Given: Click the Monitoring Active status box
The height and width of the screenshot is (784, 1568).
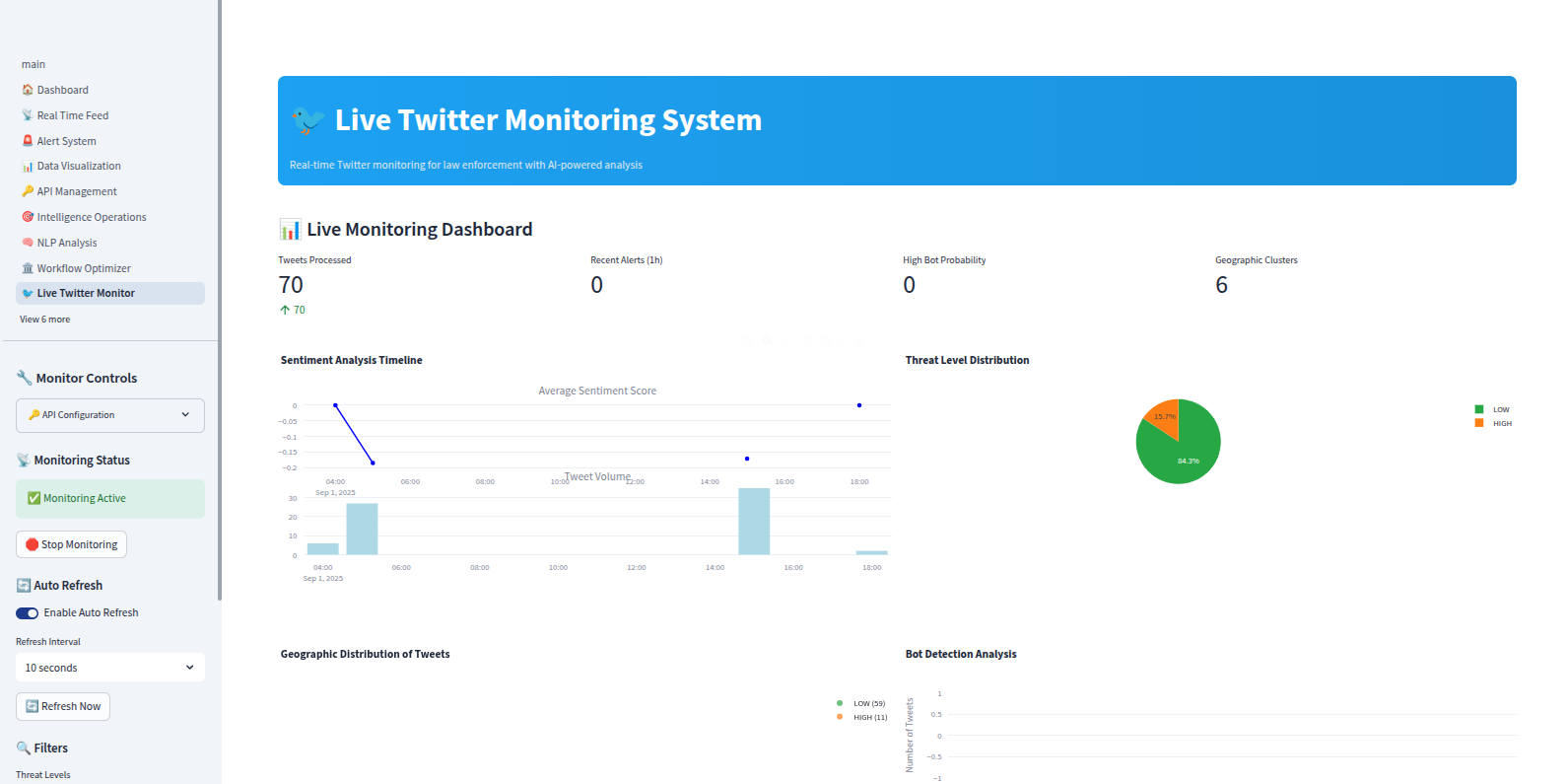Looking at the screenshot, I should 110,499.
